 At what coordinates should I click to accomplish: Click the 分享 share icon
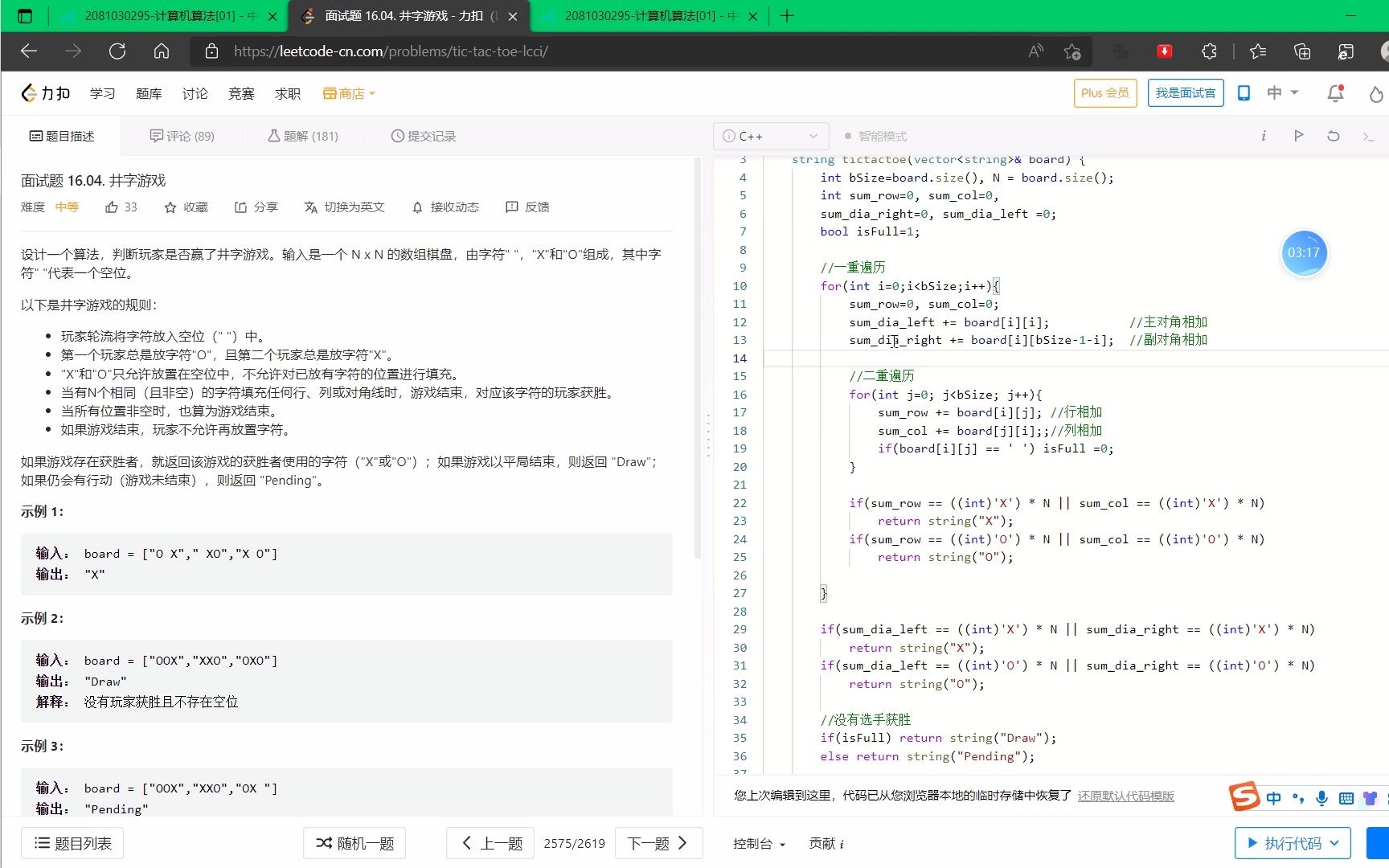pos(256,207)
